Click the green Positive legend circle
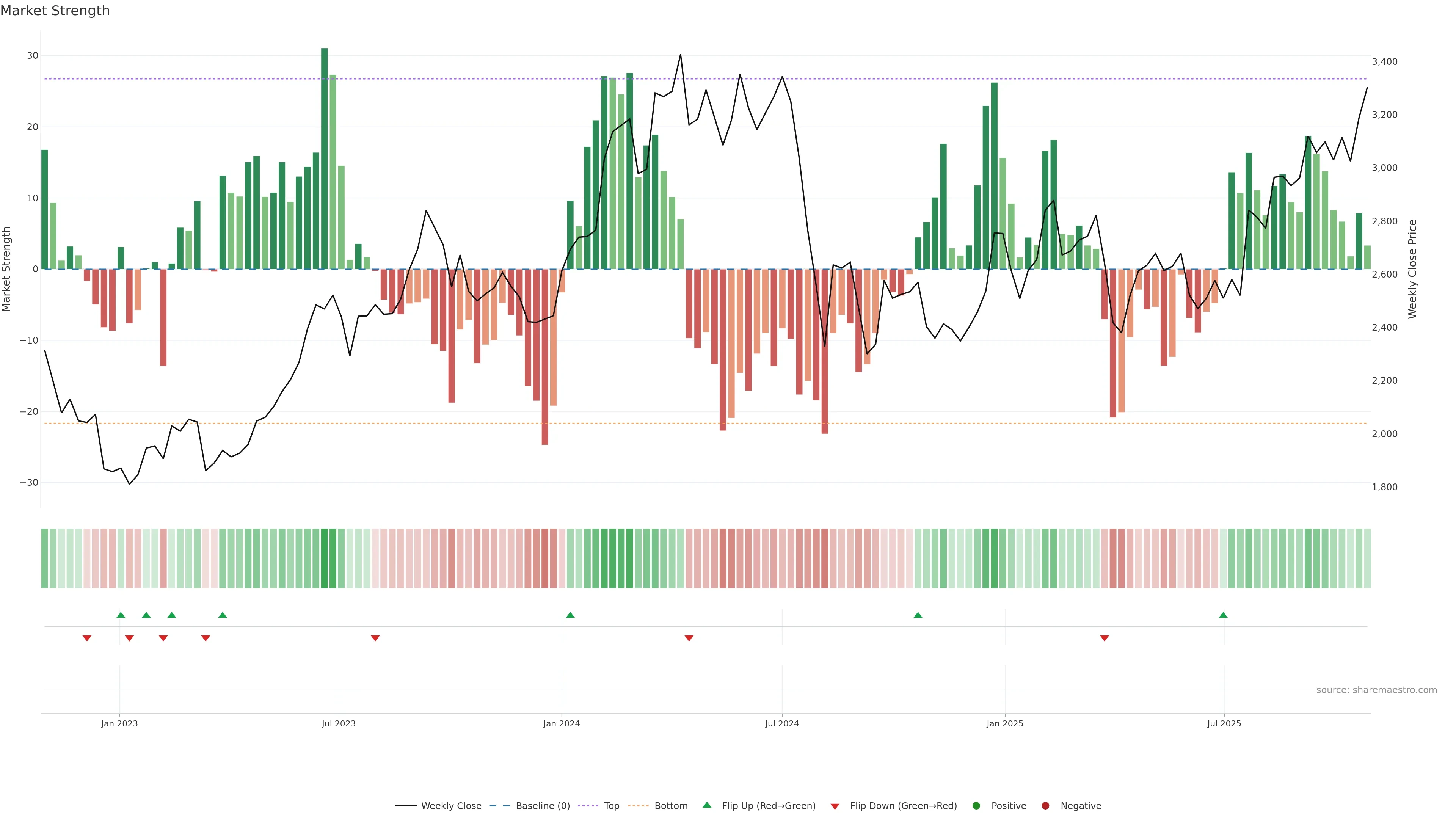This screenshot has width=1456, height=819. pyautogui.click(x=976, y=806)
